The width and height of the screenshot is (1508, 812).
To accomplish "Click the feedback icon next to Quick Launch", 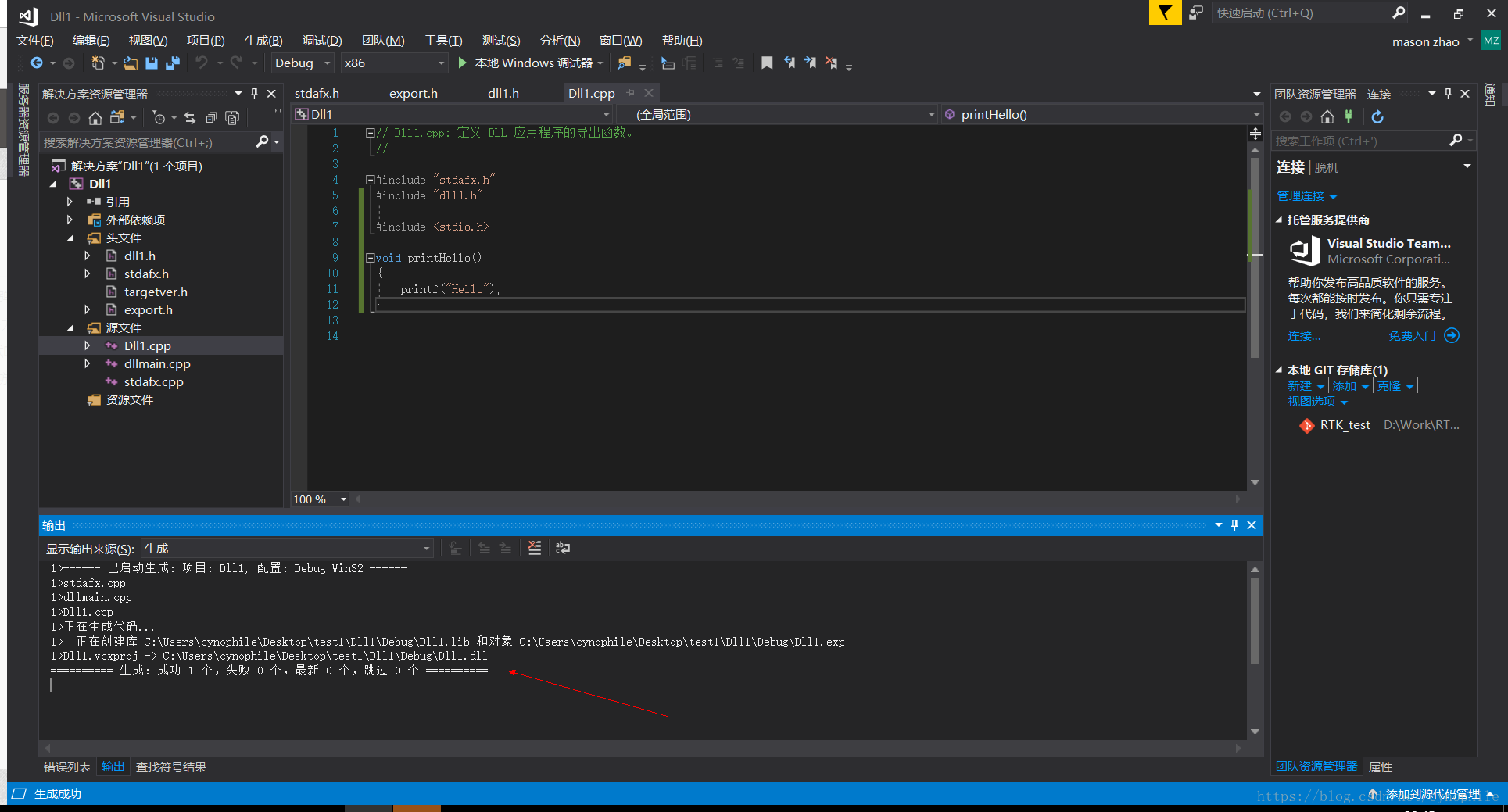I will (1196, 13).
